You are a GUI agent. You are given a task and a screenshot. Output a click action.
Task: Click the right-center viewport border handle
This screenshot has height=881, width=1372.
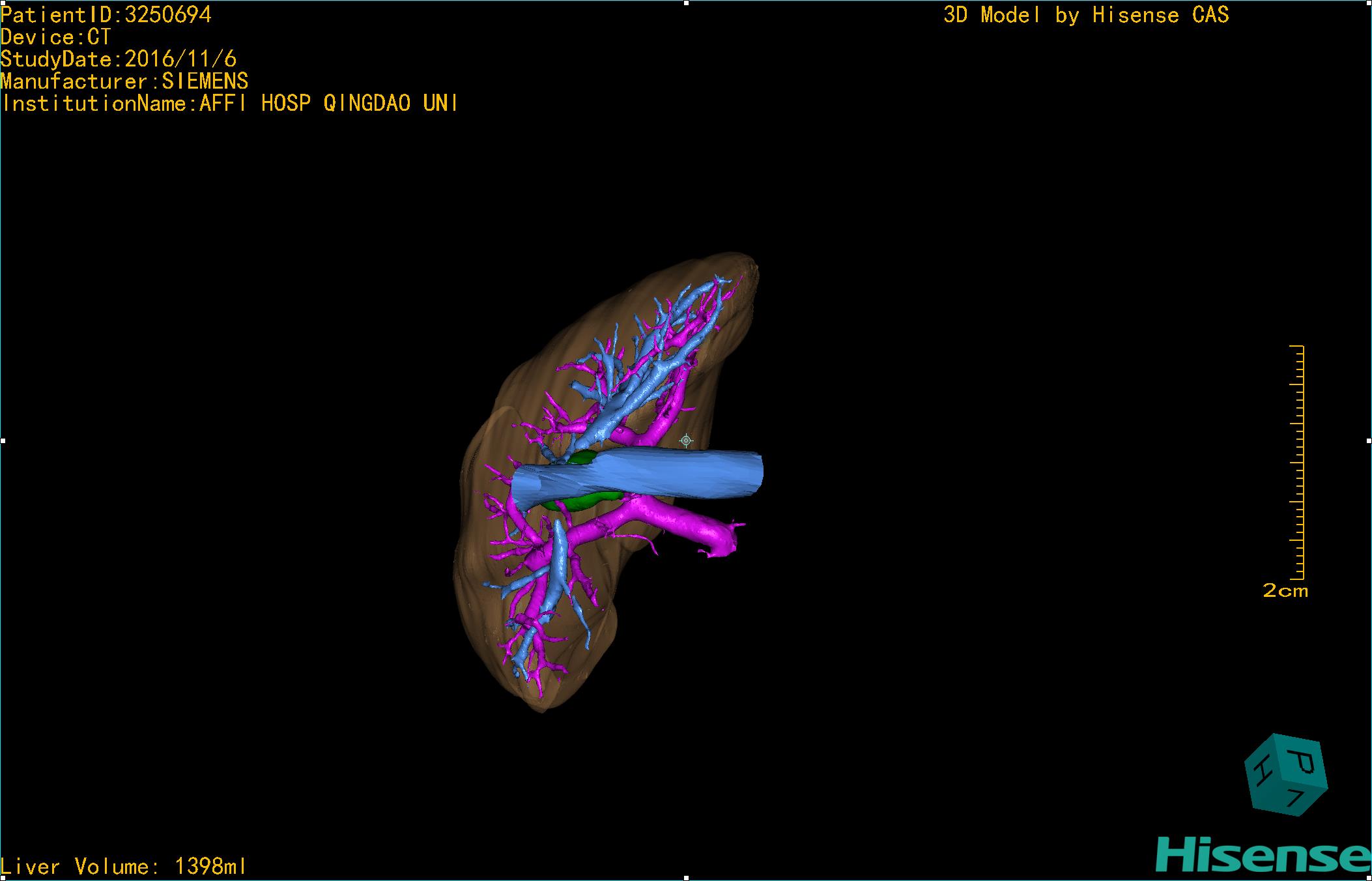(1368, 441)
